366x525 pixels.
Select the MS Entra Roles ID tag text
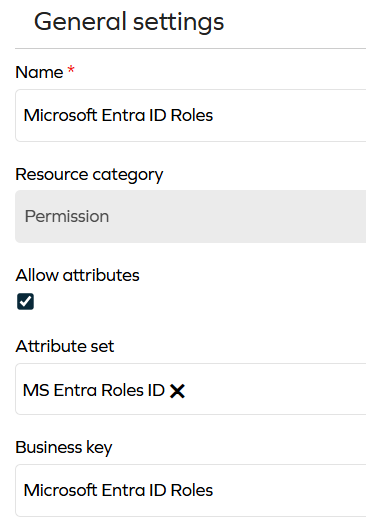94,390
